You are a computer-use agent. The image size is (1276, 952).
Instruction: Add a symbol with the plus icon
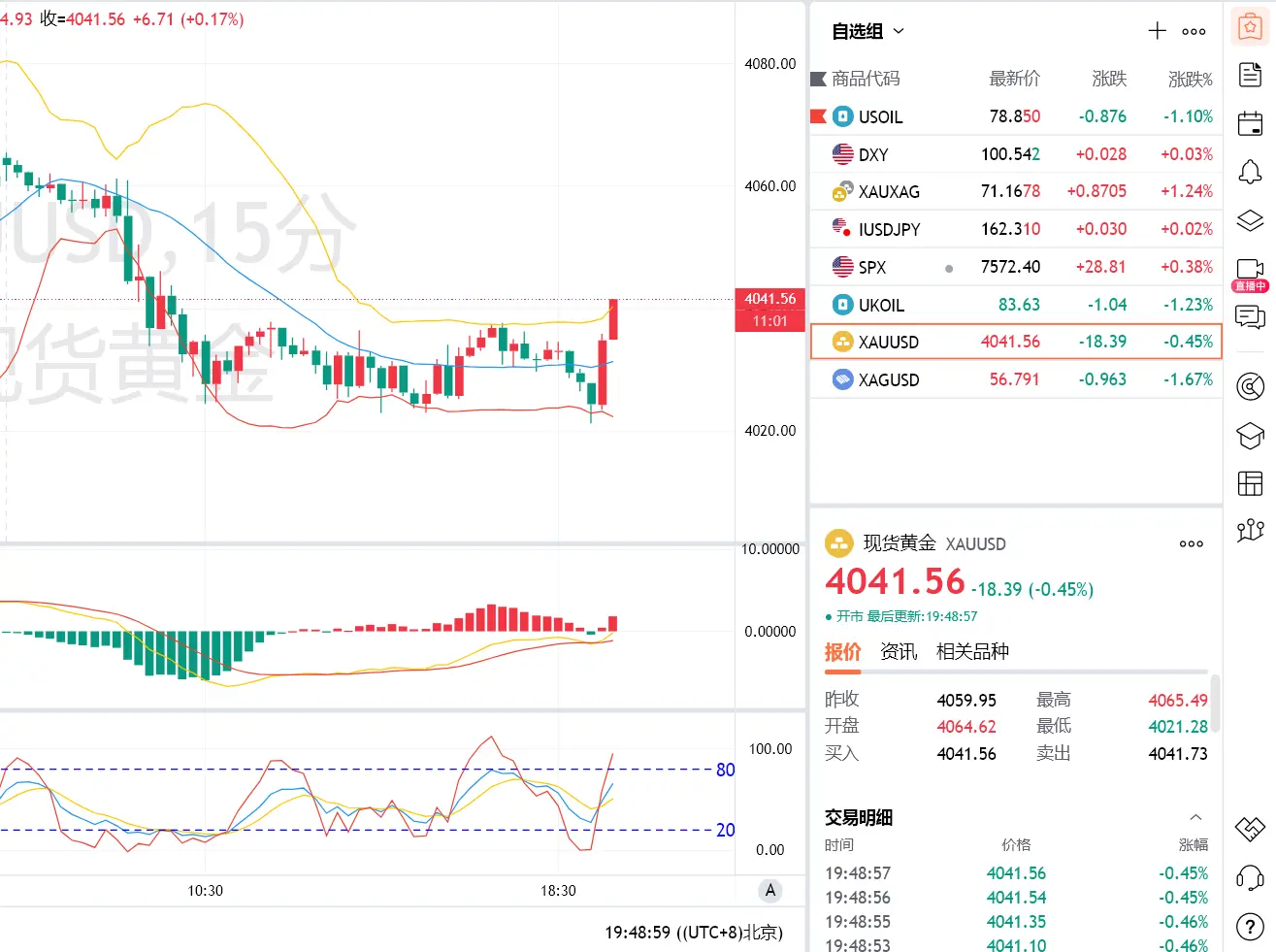click(x=1157, y=31)
